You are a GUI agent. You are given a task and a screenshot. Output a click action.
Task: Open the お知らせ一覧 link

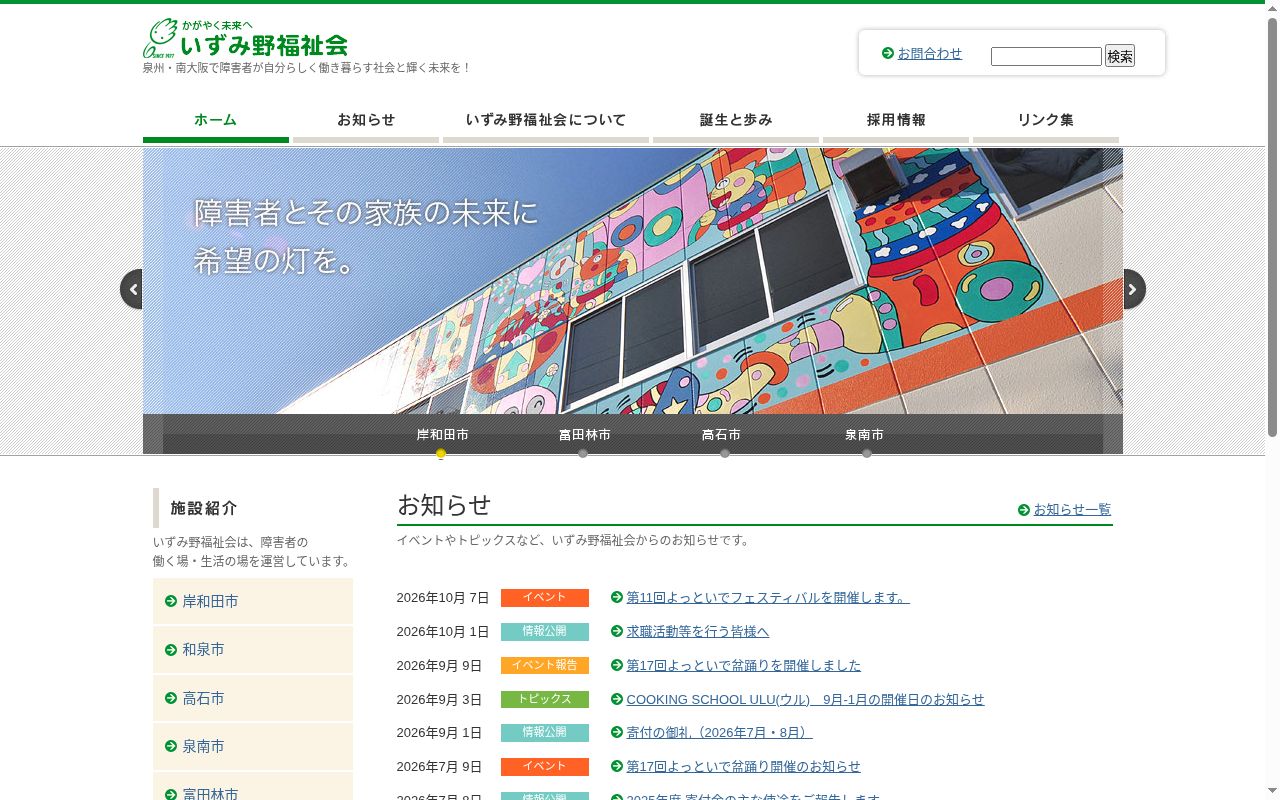[1072, 509]
